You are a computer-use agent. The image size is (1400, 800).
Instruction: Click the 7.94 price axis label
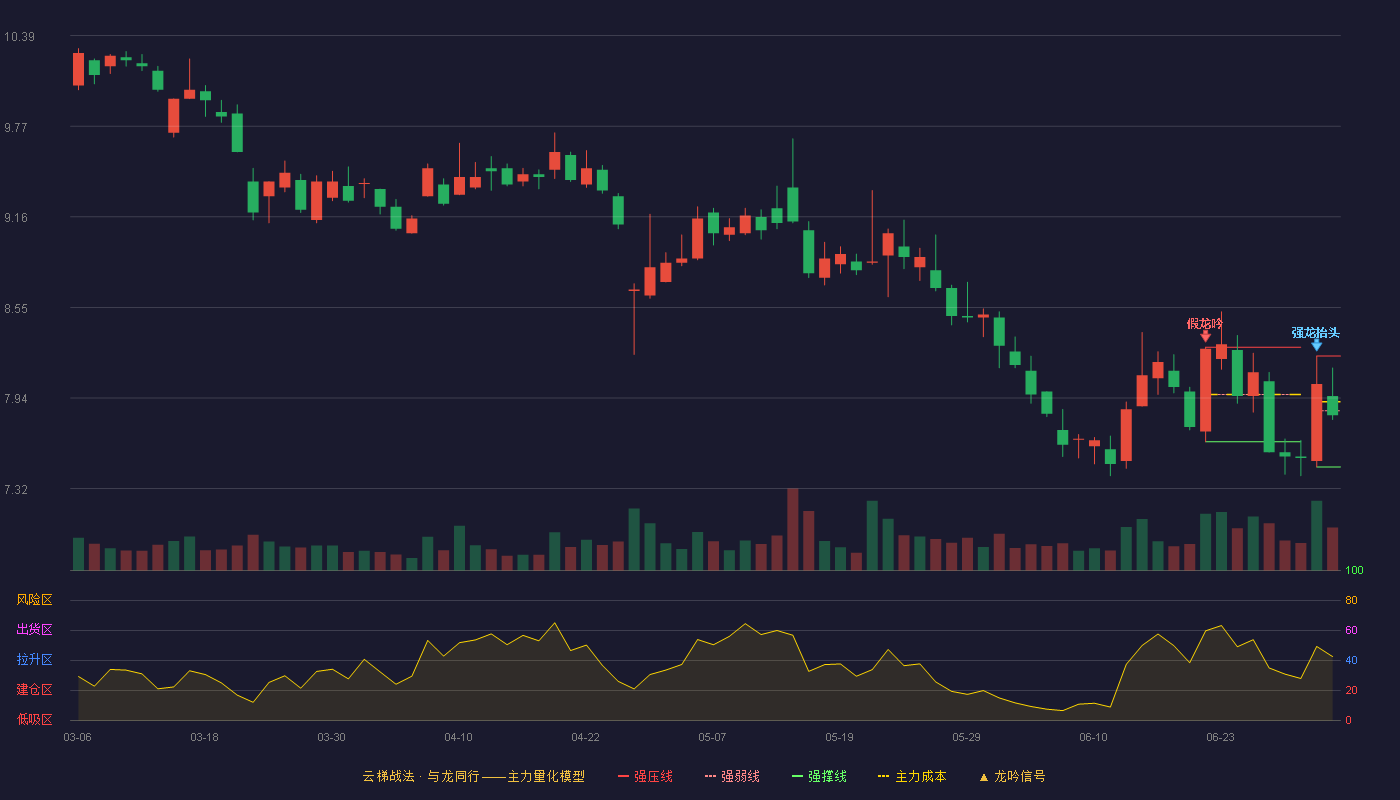coord(17,399)
